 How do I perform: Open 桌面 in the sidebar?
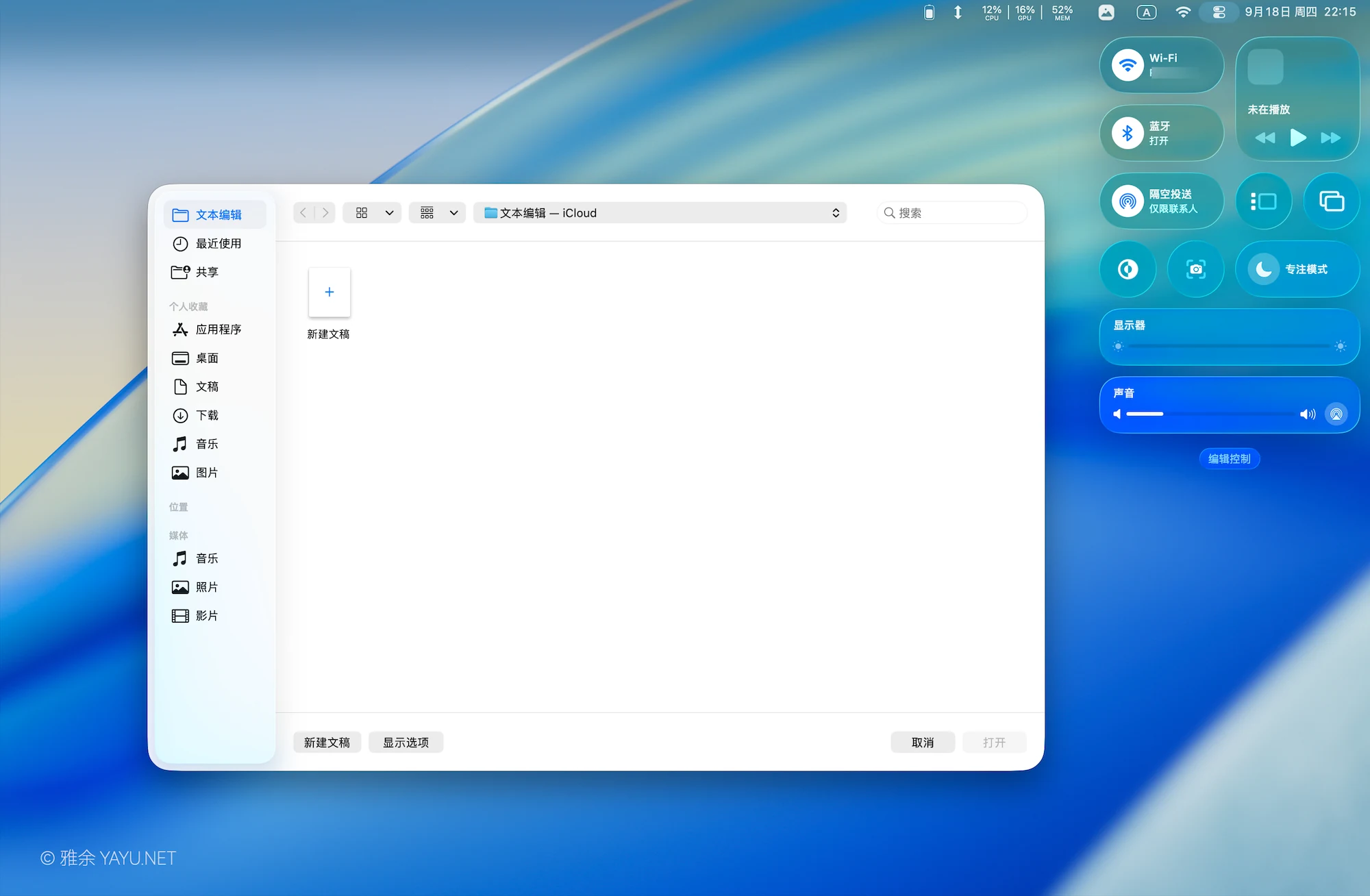click(215, 358)
